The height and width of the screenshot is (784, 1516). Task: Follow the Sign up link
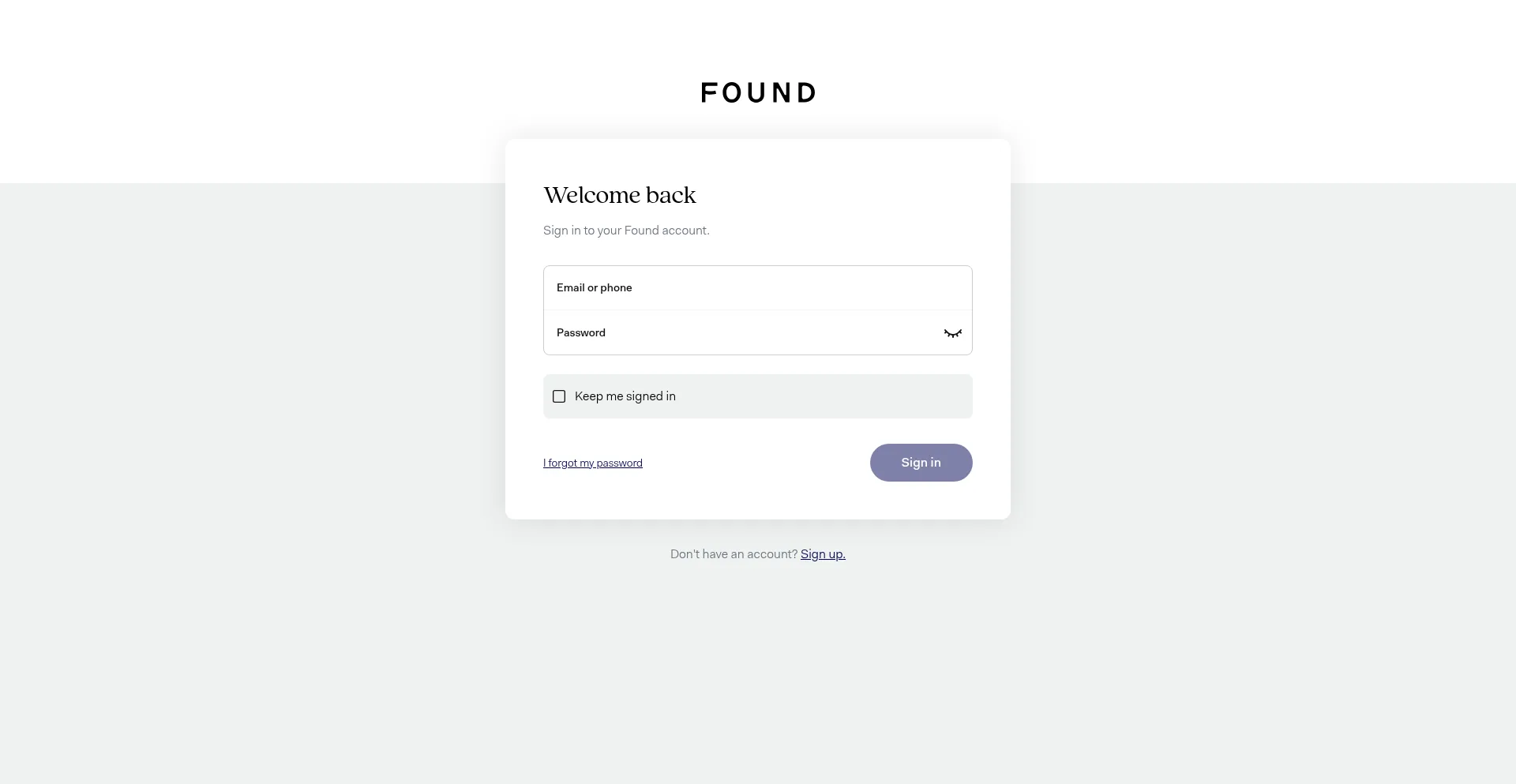click(x=823, y=554)
